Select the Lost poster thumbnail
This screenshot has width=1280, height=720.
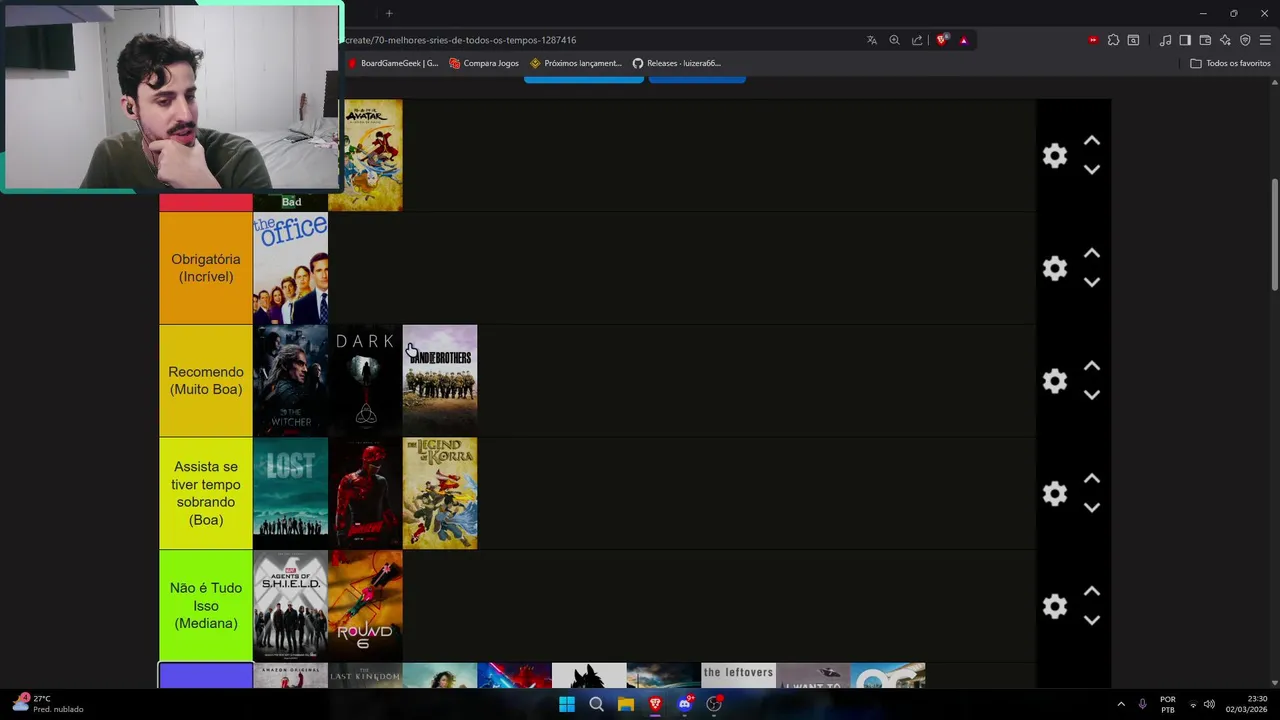point(290,494)
